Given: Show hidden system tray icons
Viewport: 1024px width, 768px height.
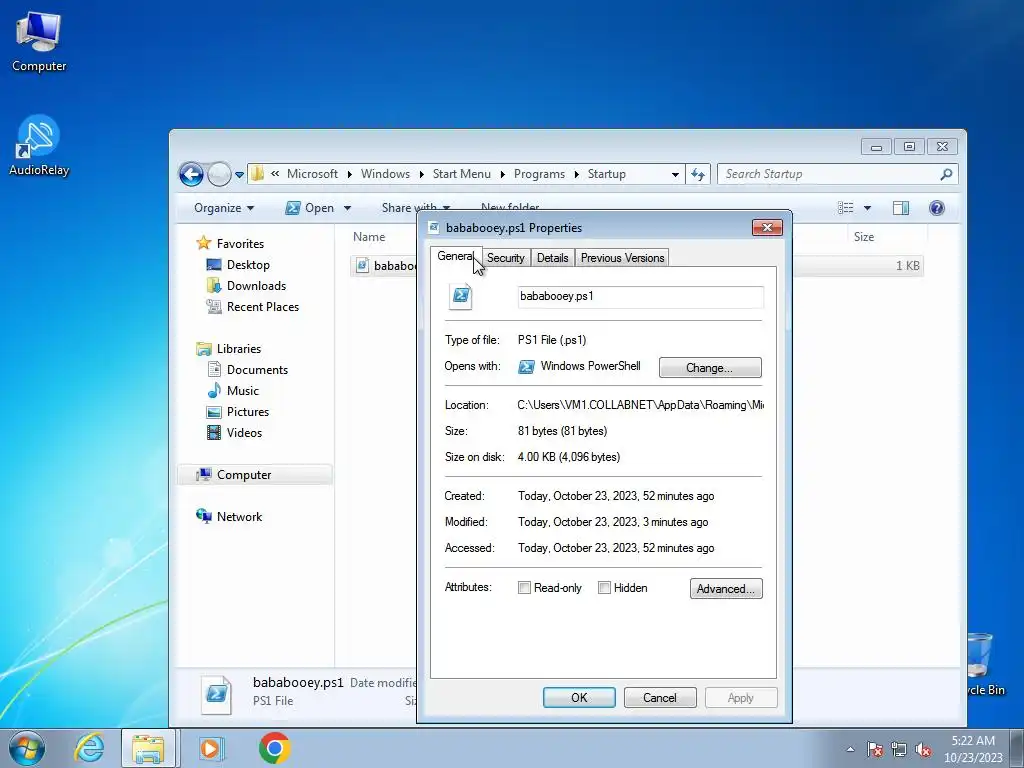Looking at the screenshot, I should click(850, 749).
